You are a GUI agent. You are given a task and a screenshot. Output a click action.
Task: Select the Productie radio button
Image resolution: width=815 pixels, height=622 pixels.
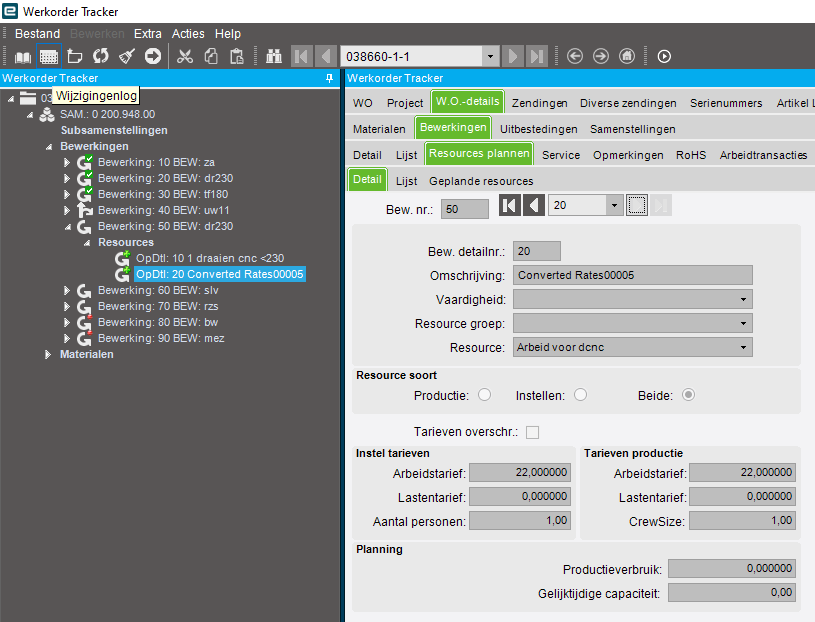click(x=484, y=395)
